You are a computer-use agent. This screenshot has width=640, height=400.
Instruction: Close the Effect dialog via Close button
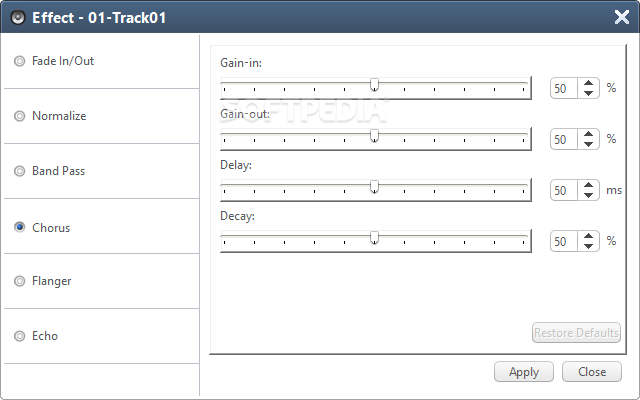click(x=592, y=372)
